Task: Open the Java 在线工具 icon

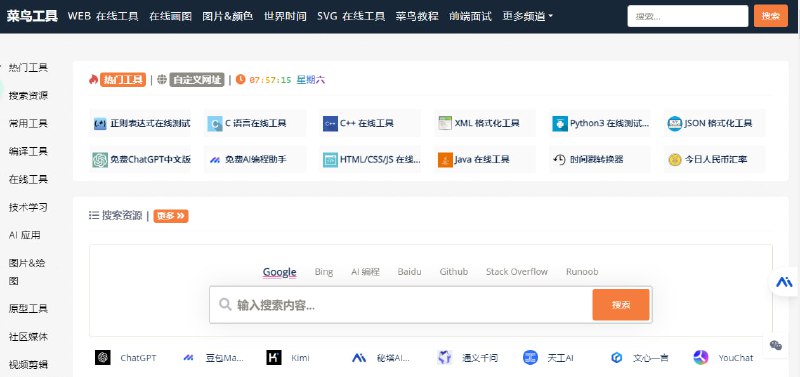Action: pyautogui.click(x=445, y=160)
